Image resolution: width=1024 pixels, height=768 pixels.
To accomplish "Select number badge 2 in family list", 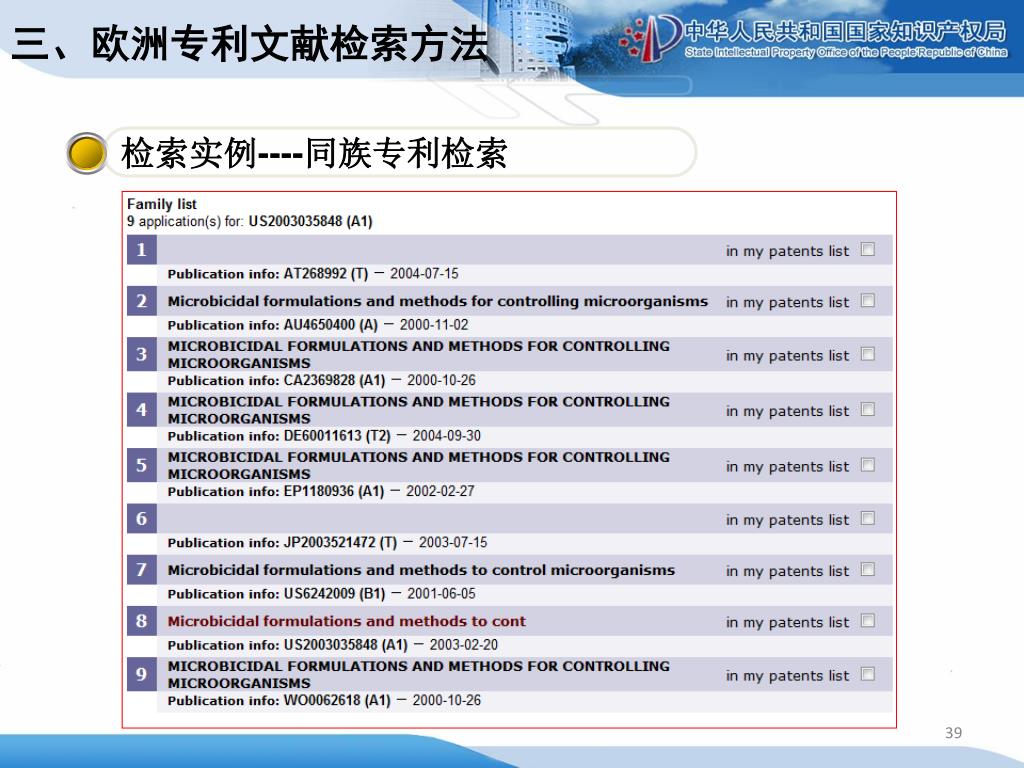I will [142, 301].
